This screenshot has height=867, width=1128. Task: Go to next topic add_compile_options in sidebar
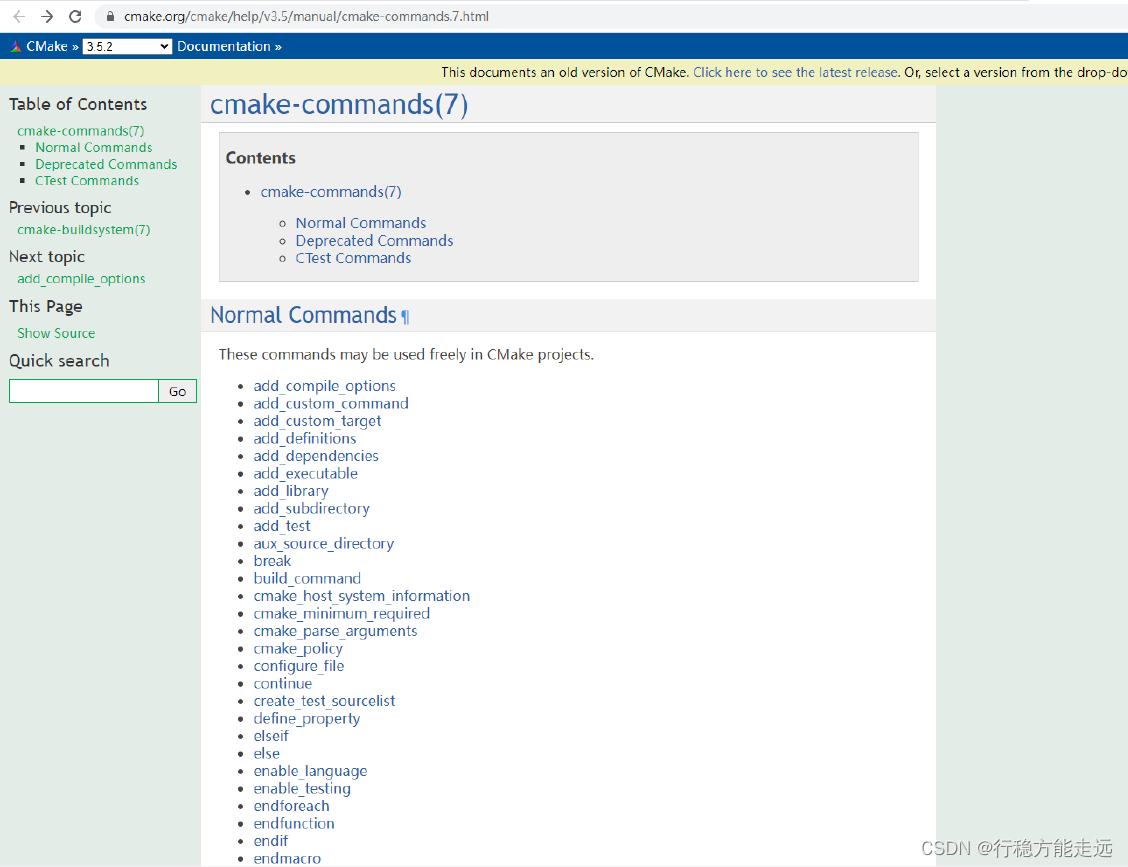coord(81,278)
